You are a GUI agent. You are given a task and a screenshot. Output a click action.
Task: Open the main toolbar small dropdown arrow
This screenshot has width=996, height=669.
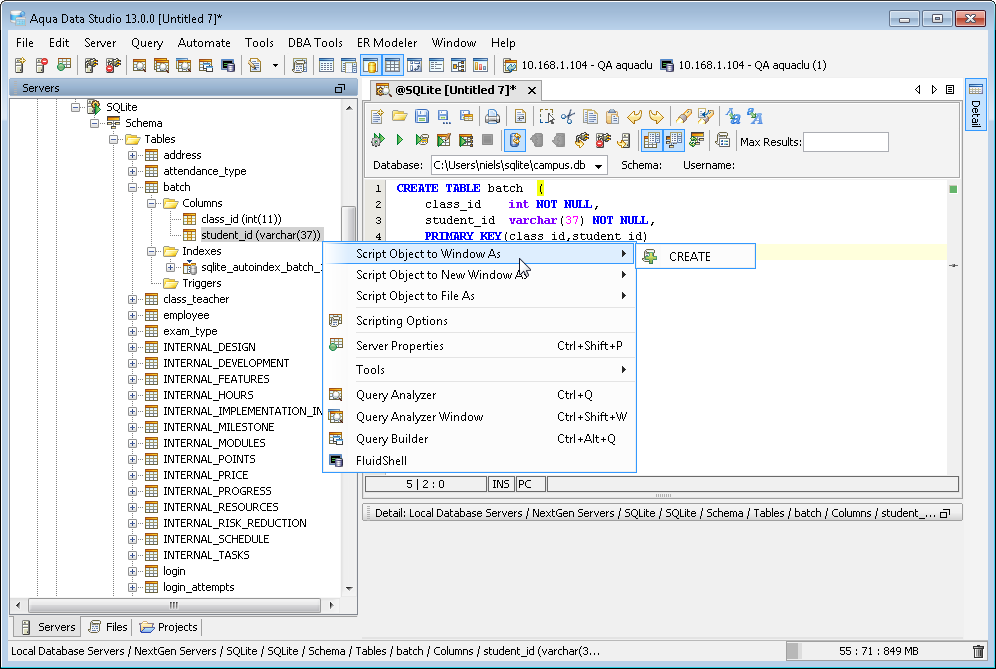tap(275, 65)
